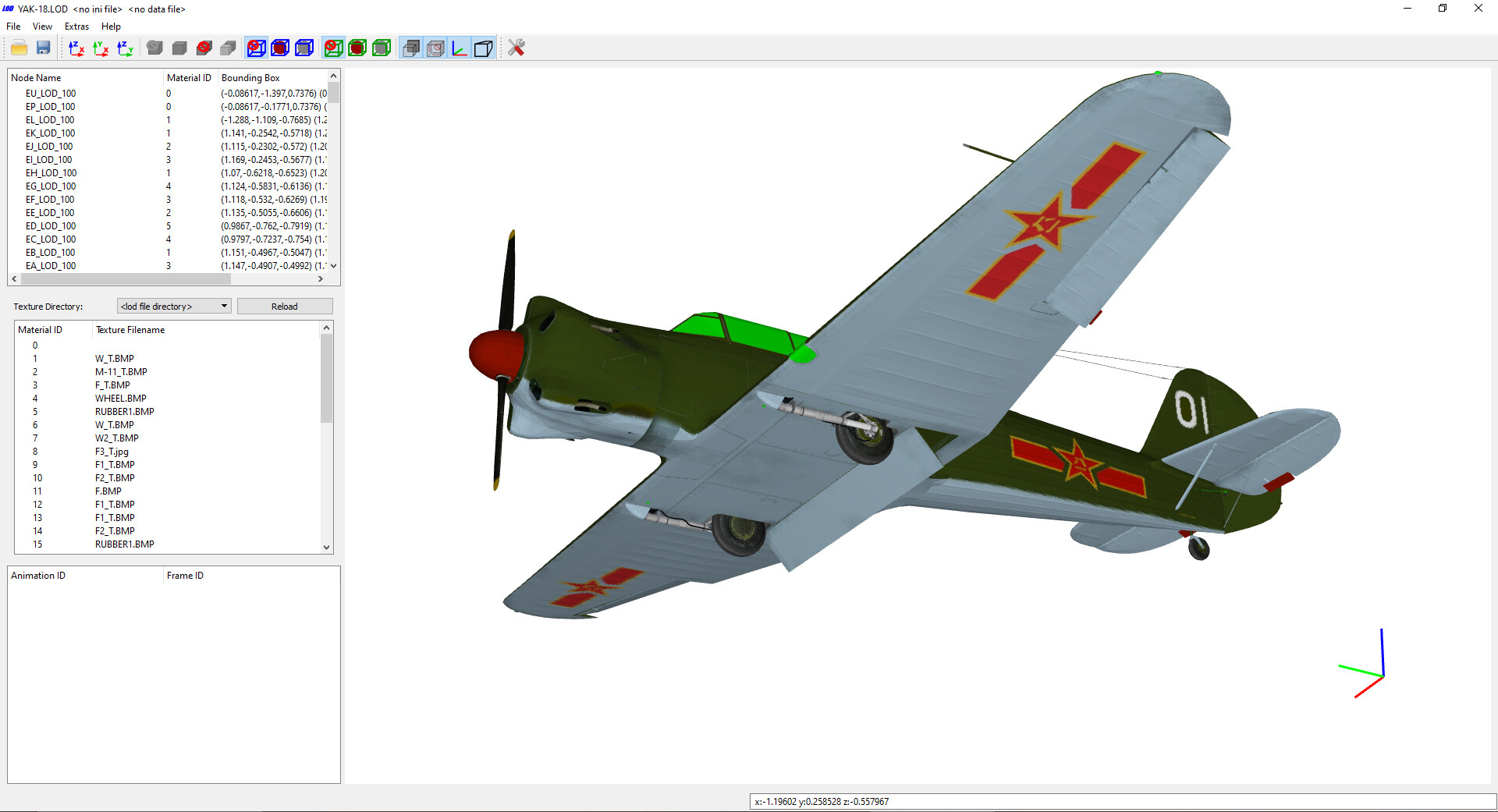Click the Reload button
This screenshot has height=812, width=1498.
coord(285,307)
